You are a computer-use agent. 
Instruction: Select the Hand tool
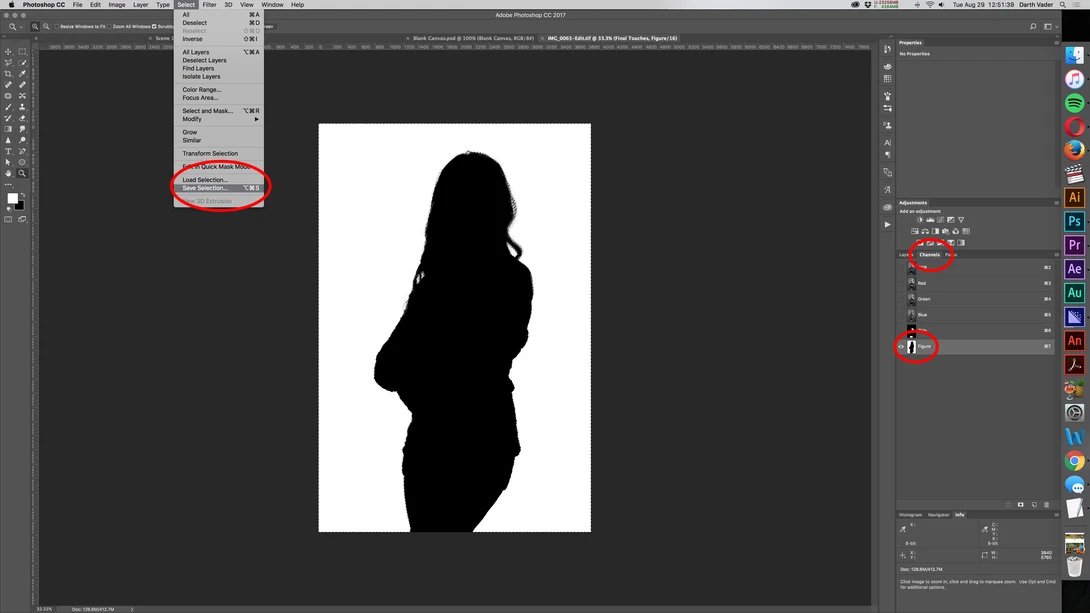pos(8,174)
